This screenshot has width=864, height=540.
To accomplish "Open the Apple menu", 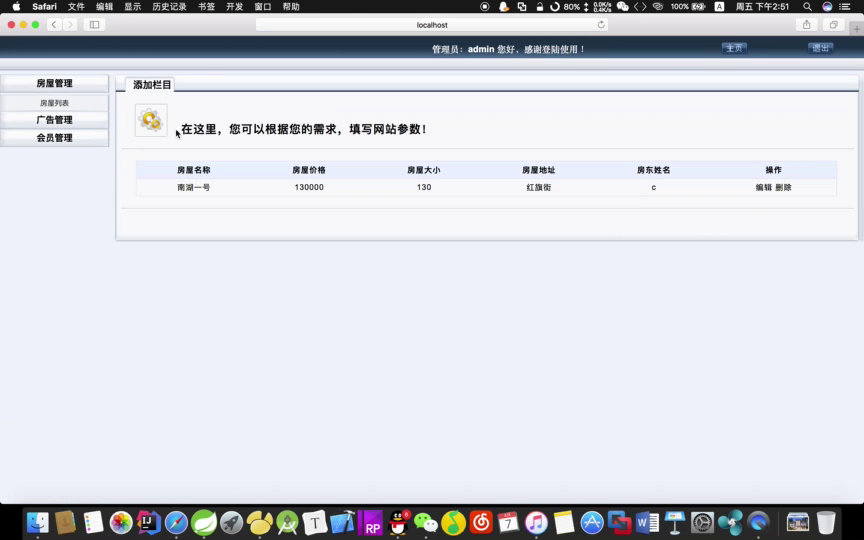I will click(x=16, y=7).
